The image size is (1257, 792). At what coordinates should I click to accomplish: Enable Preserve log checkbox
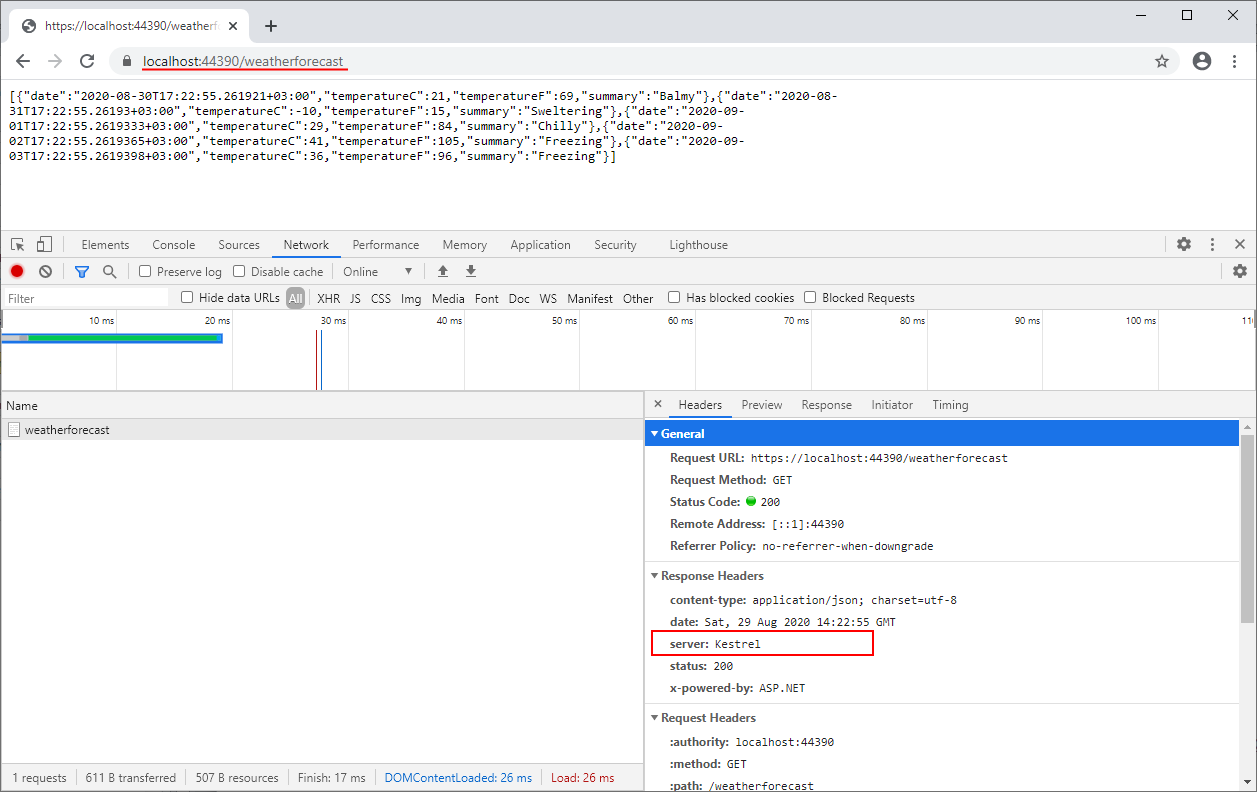[145, 271]
